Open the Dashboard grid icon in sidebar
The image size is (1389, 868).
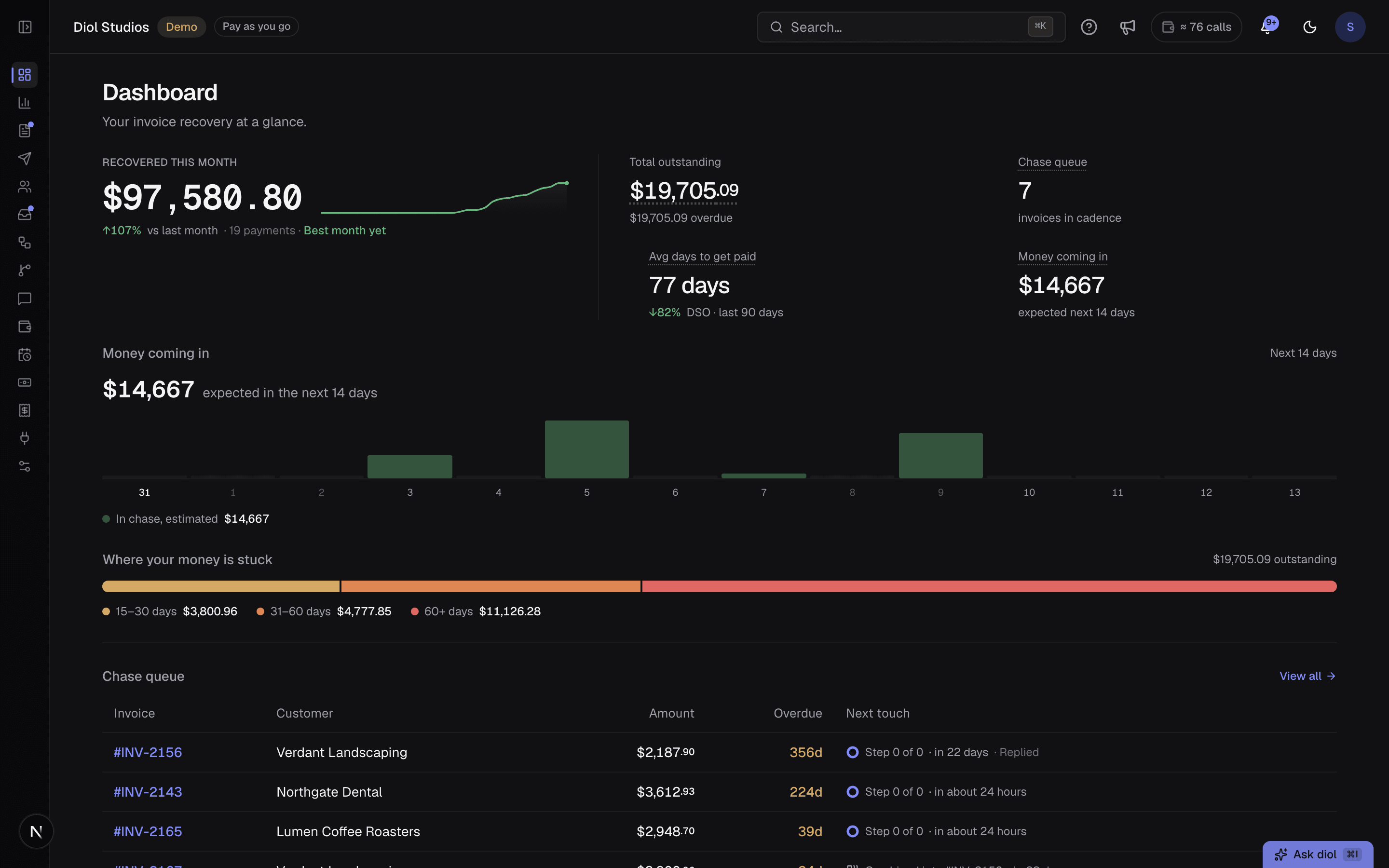pos(25,75)
